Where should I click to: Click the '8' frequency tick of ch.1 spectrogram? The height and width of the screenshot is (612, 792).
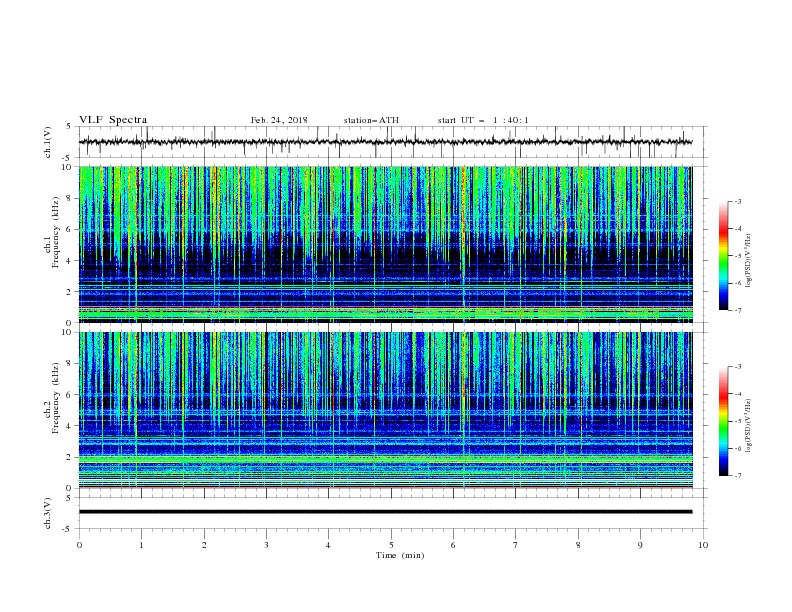[70, 198]
